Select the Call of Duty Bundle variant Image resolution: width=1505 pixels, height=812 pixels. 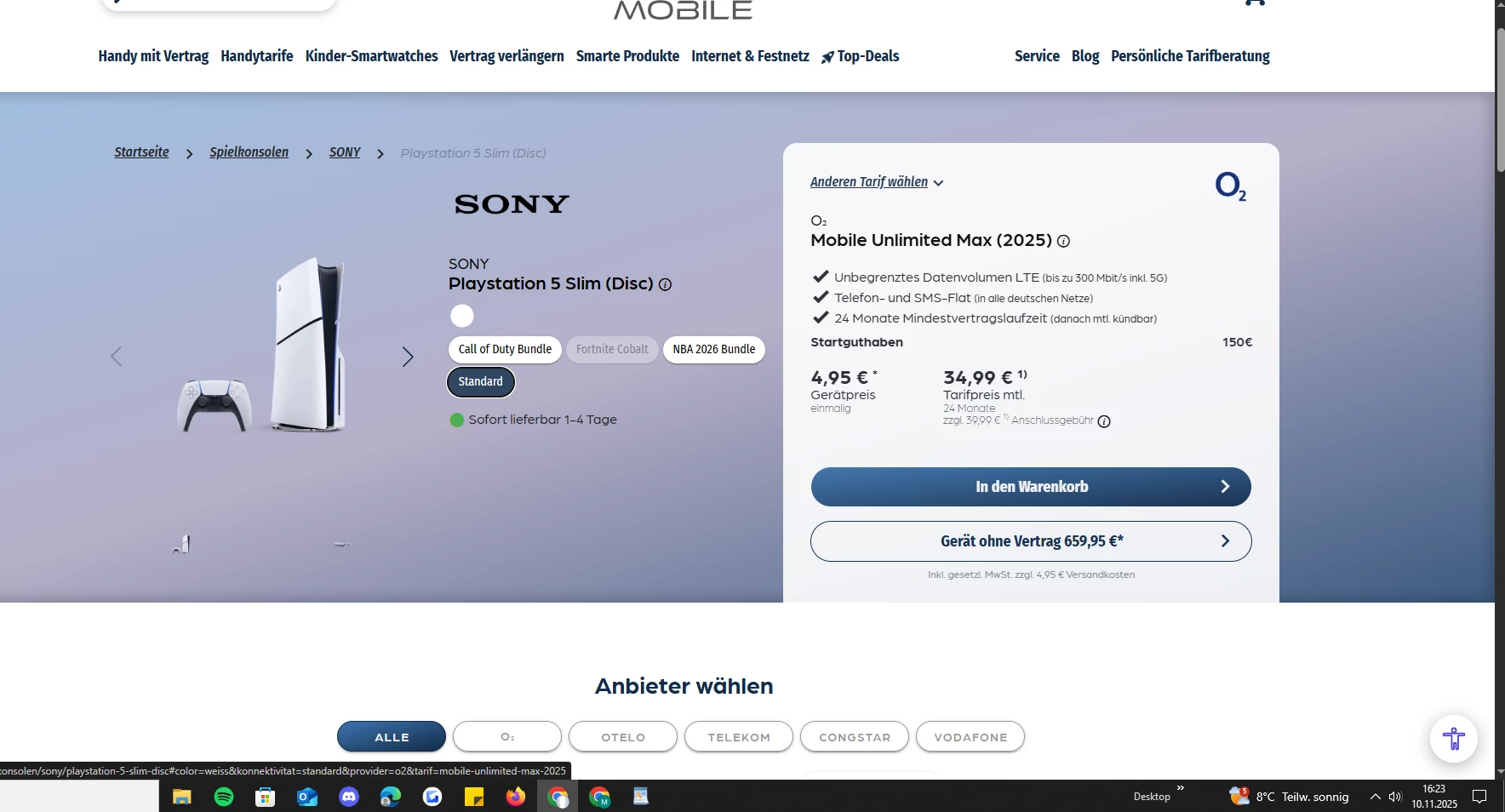505,350
